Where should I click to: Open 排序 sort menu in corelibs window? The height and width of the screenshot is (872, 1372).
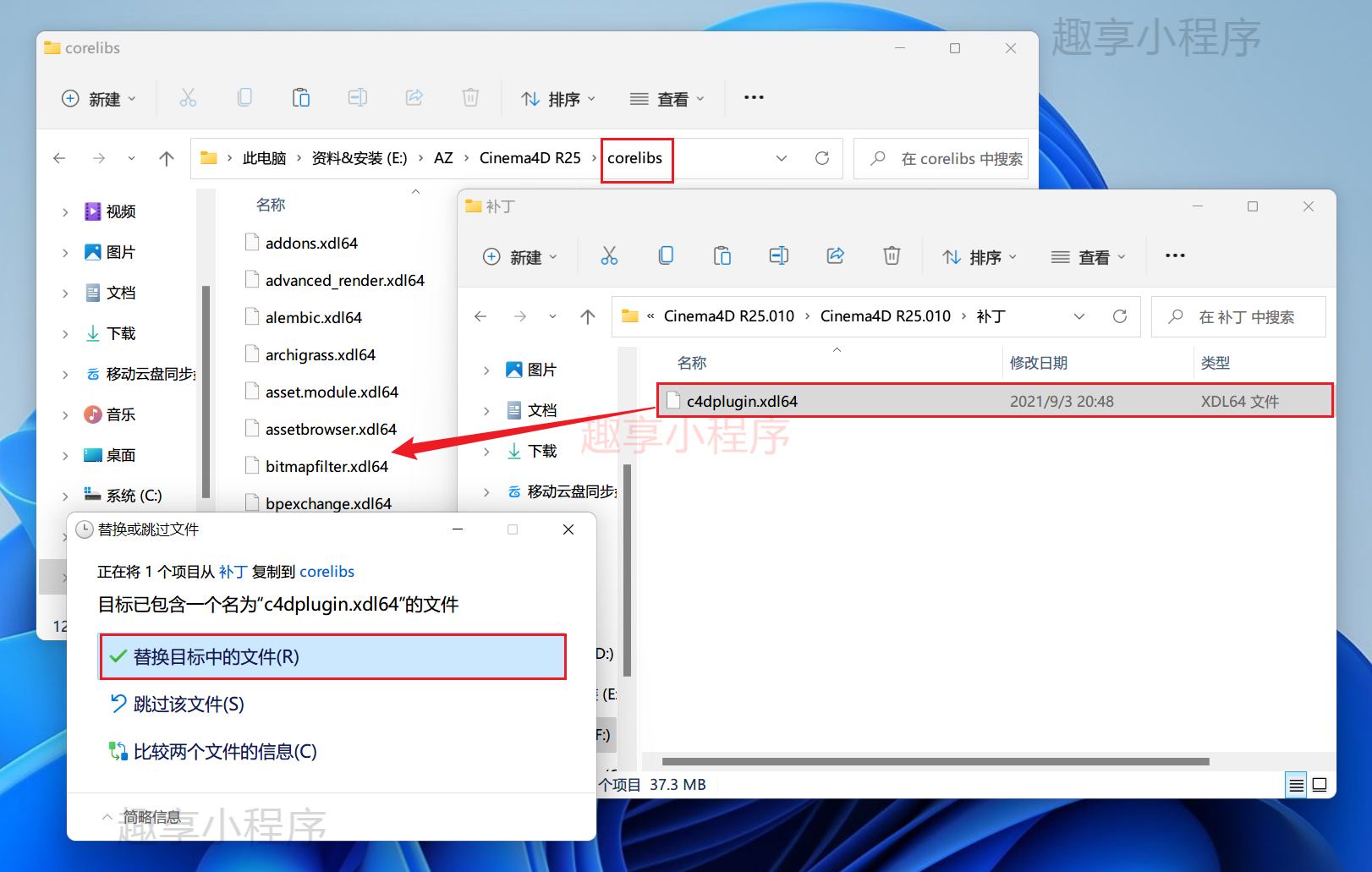point(558,98)
